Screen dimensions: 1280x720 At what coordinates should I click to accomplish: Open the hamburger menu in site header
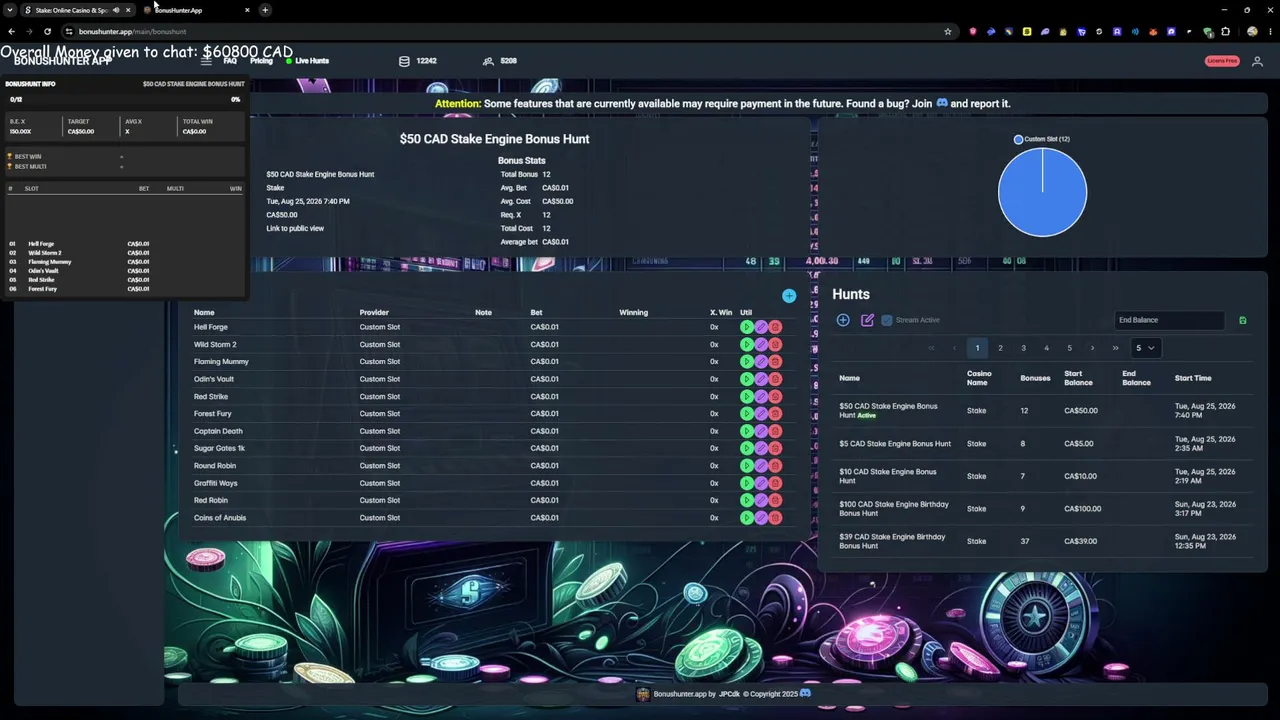click(206, 61)
